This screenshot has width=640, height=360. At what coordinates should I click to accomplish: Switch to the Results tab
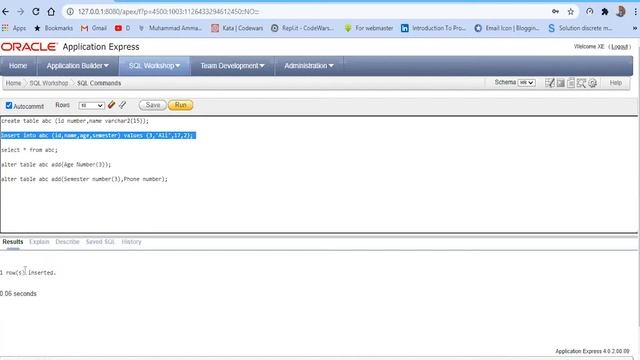[13, 242]
